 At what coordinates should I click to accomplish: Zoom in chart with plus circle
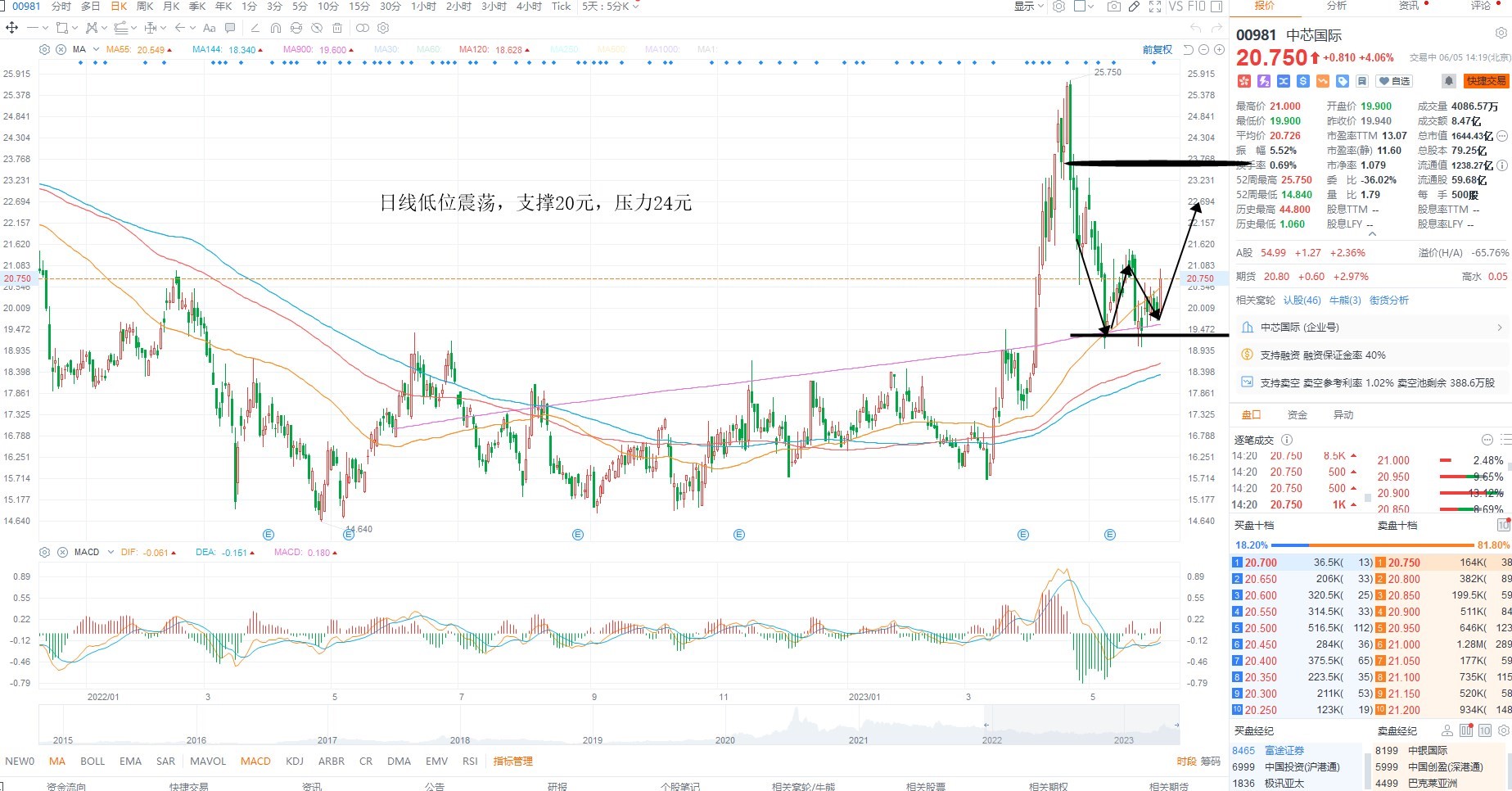pos(1219,50)
